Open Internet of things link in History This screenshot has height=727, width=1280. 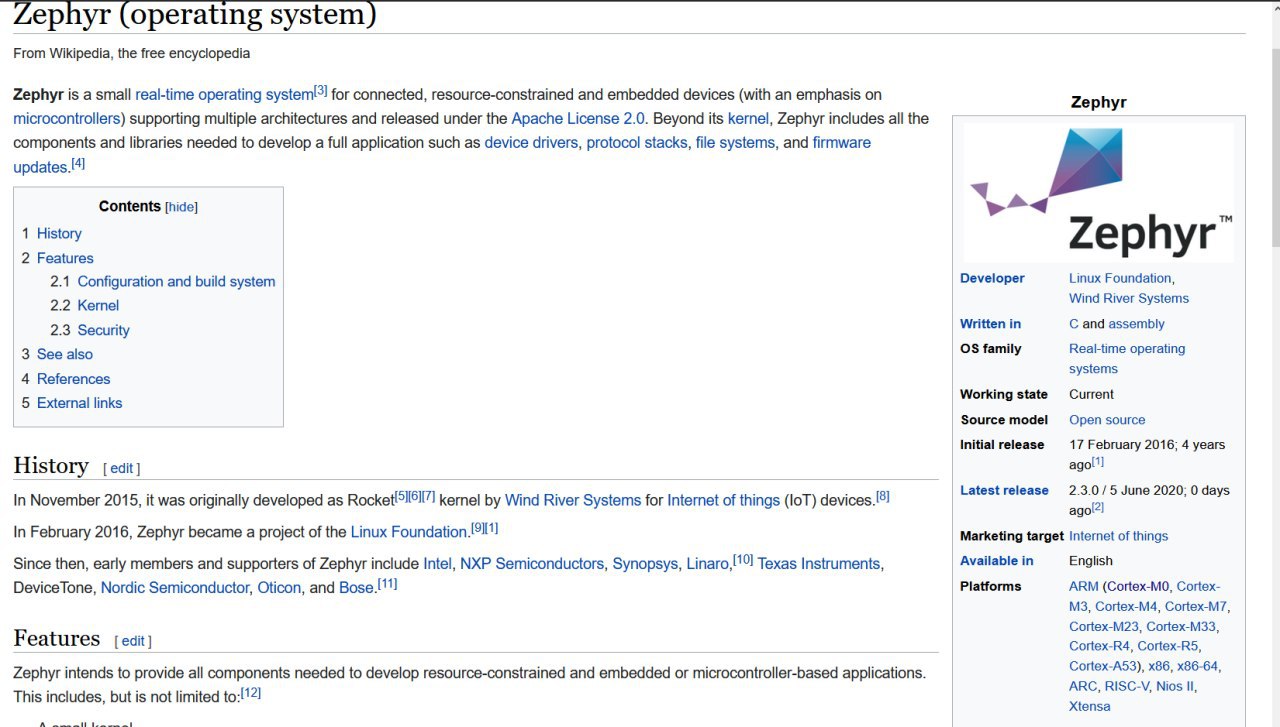coord(723,500)
